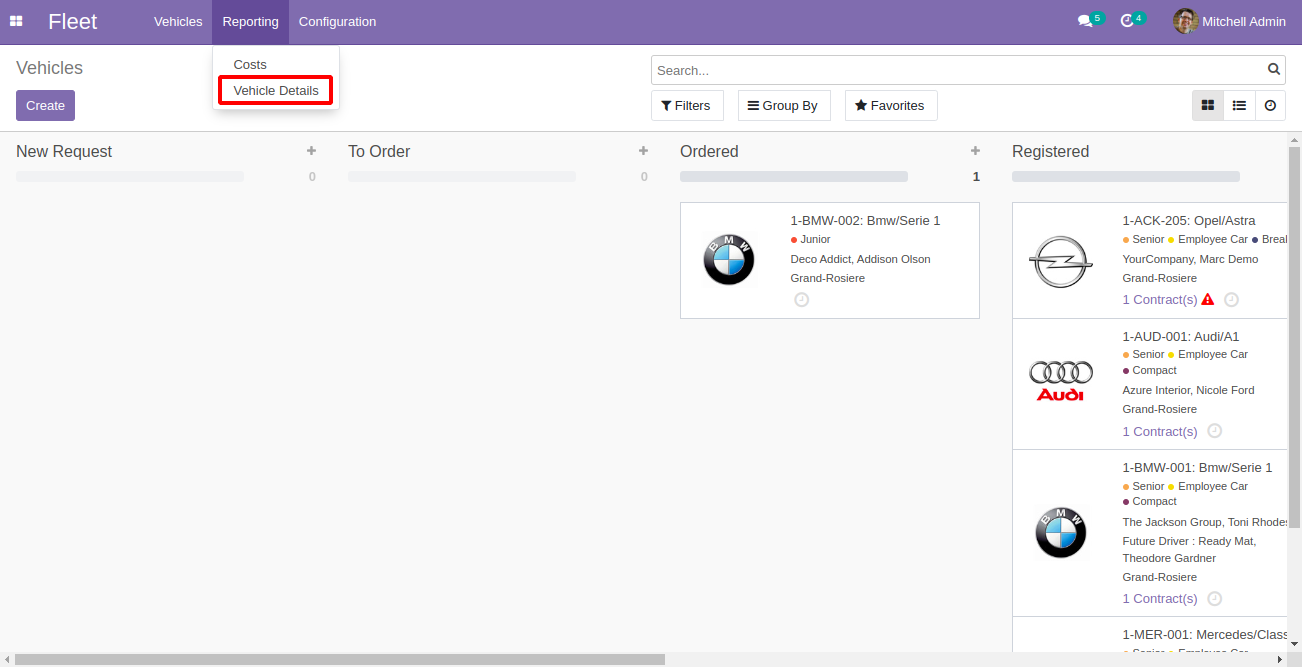This screenshot has height=667, width=1302.
Task: Open 1 Contract(s) link on 1-AUD-001
Action: pos(1159,431)
